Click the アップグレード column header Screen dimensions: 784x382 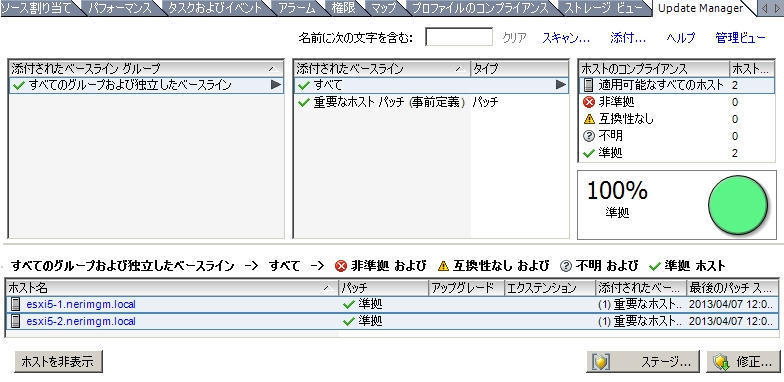click(x=466, y=288)
